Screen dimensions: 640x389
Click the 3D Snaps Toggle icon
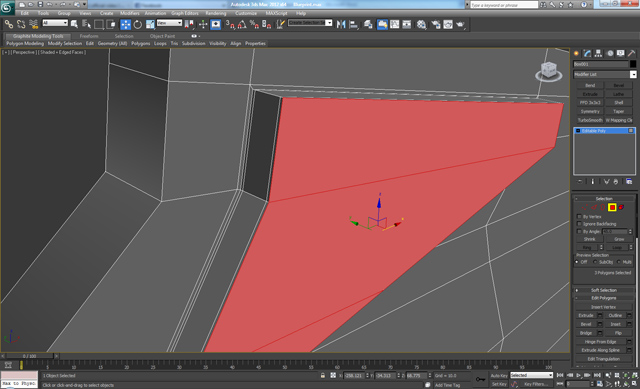pyautogui.click(x=230, y=24)
